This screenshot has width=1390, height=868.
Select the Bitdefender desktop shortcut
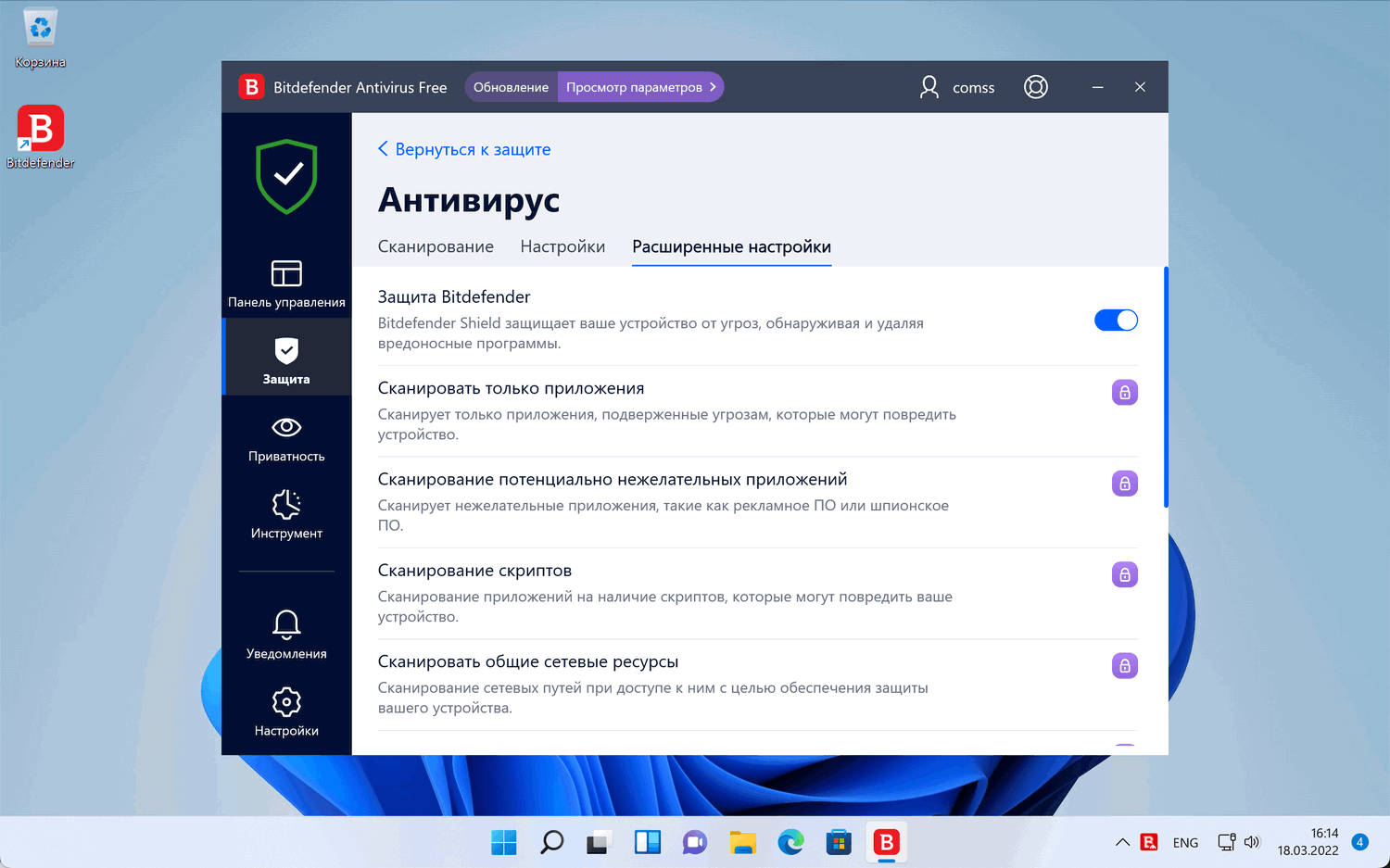41,137
